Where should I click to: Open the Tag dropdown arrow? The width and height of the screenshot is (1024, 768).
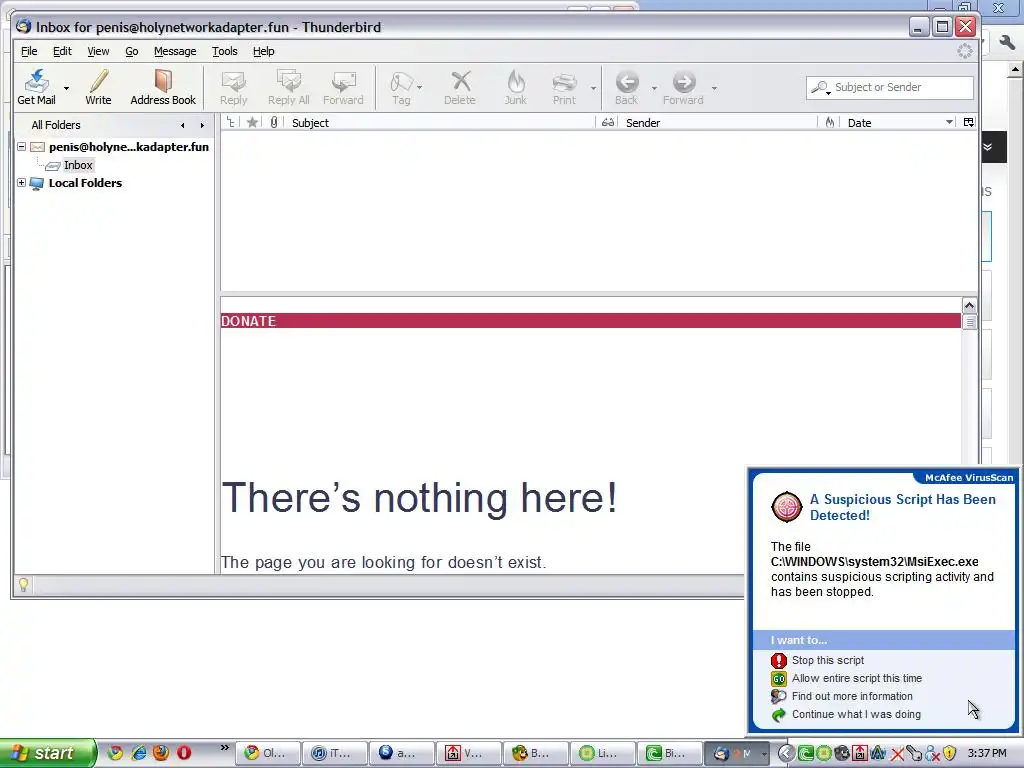[x=419, y=88]
